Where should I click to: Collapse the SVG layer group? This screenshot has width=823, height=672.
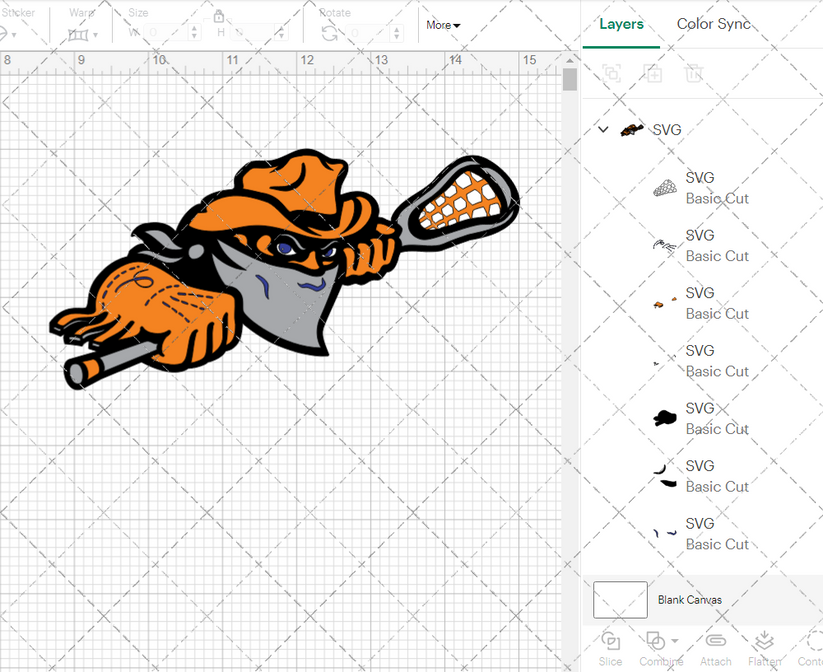(x=603, y=129)
